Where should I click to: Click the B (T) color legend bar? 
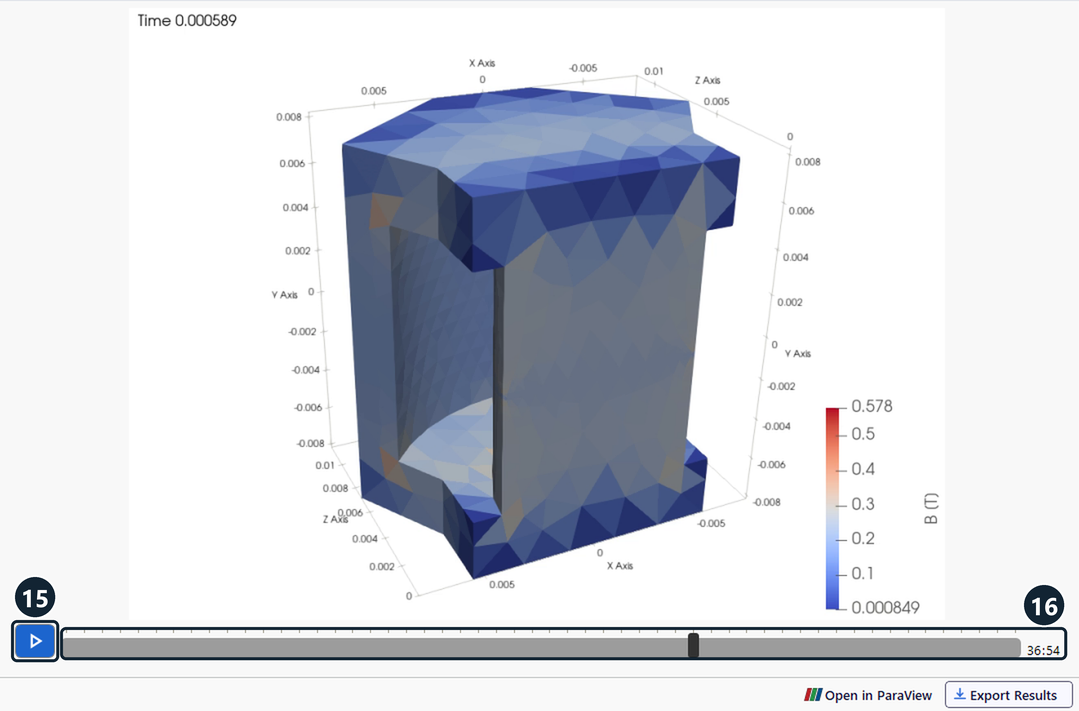click(x=833, y=509)
